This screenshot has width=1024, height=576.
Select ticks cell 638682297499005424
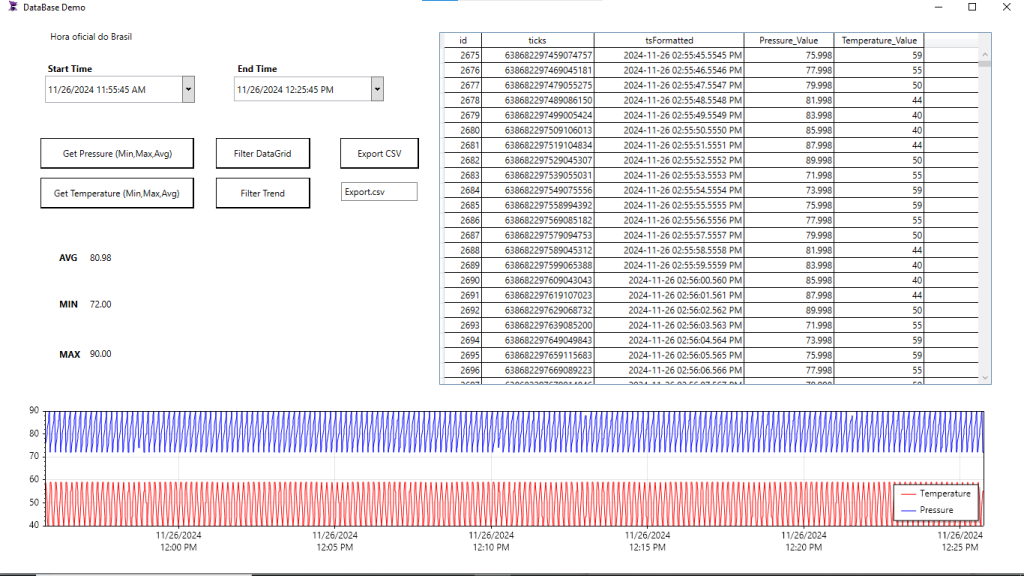coord(537,116)
